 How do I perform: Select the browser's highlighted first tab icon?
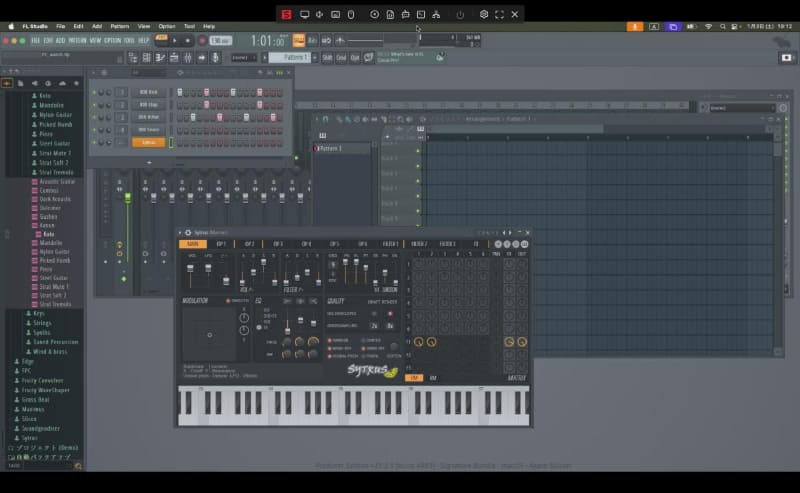coord(7,83)
